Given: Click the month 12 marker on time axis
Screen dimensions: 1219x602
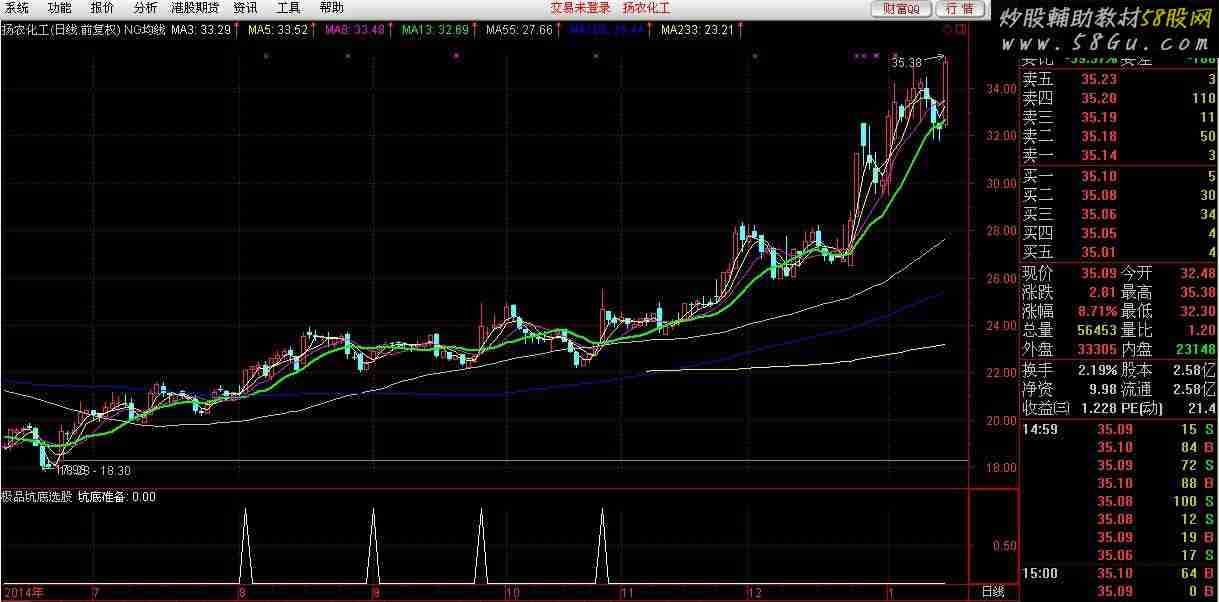Looking at the screenshot, I should [x=753, y=592].
